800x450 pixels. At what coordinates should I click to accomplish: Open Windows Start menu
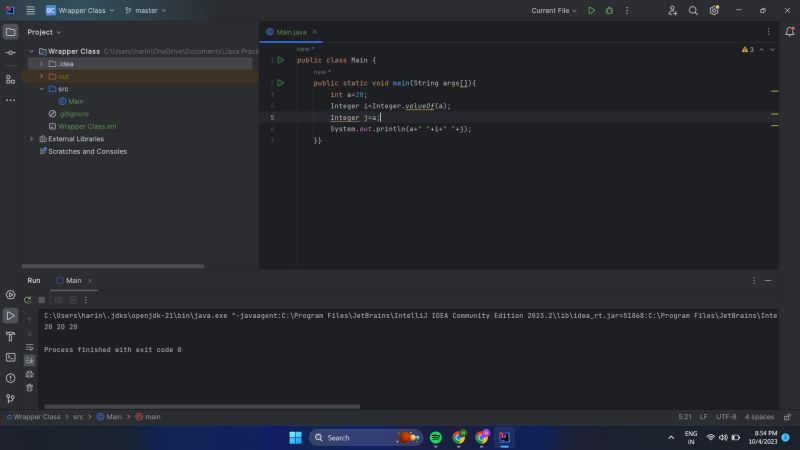(x=295, y=438)
